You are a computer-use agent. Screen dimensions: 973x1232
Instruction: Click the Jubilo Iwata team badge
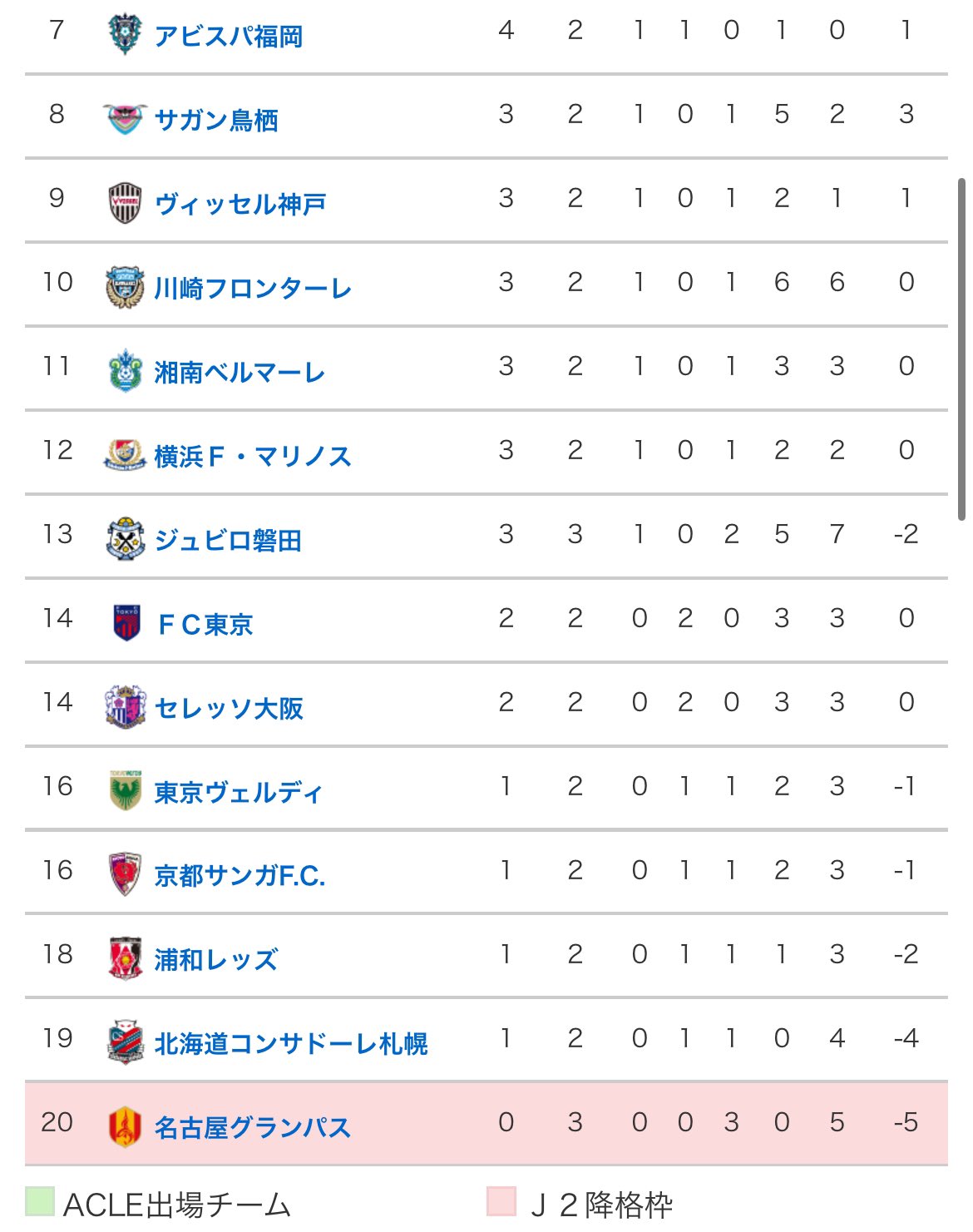(x=126, y=539)
